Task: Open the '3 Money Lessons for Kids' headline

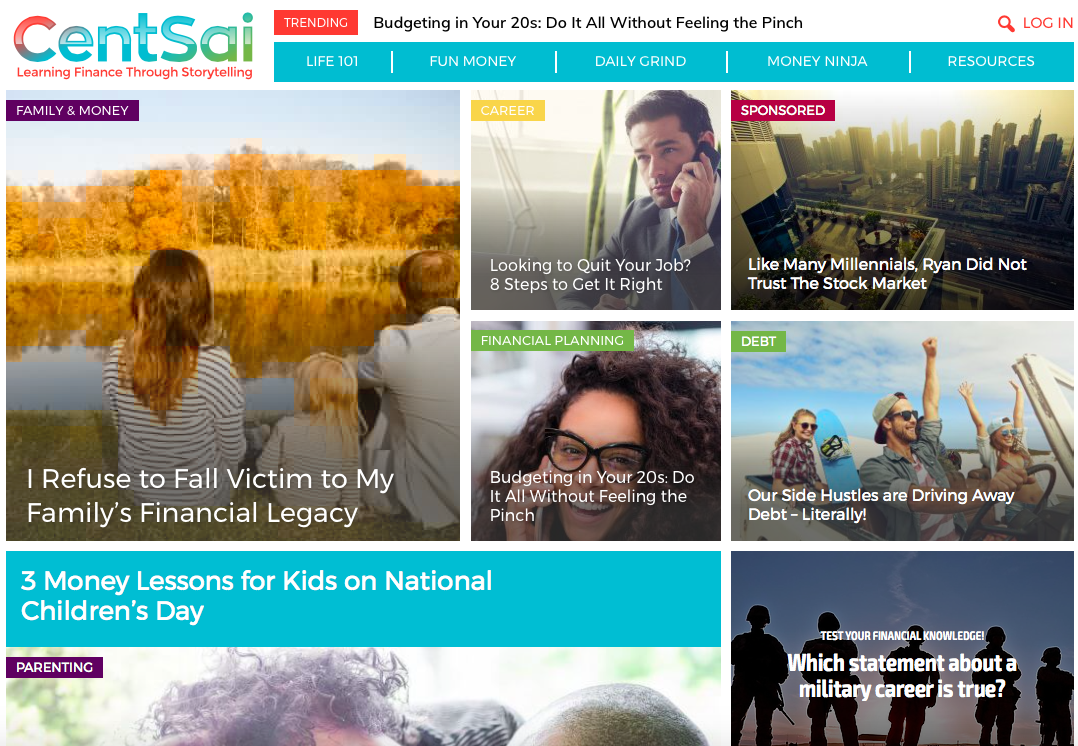Action: pos(256,595)
